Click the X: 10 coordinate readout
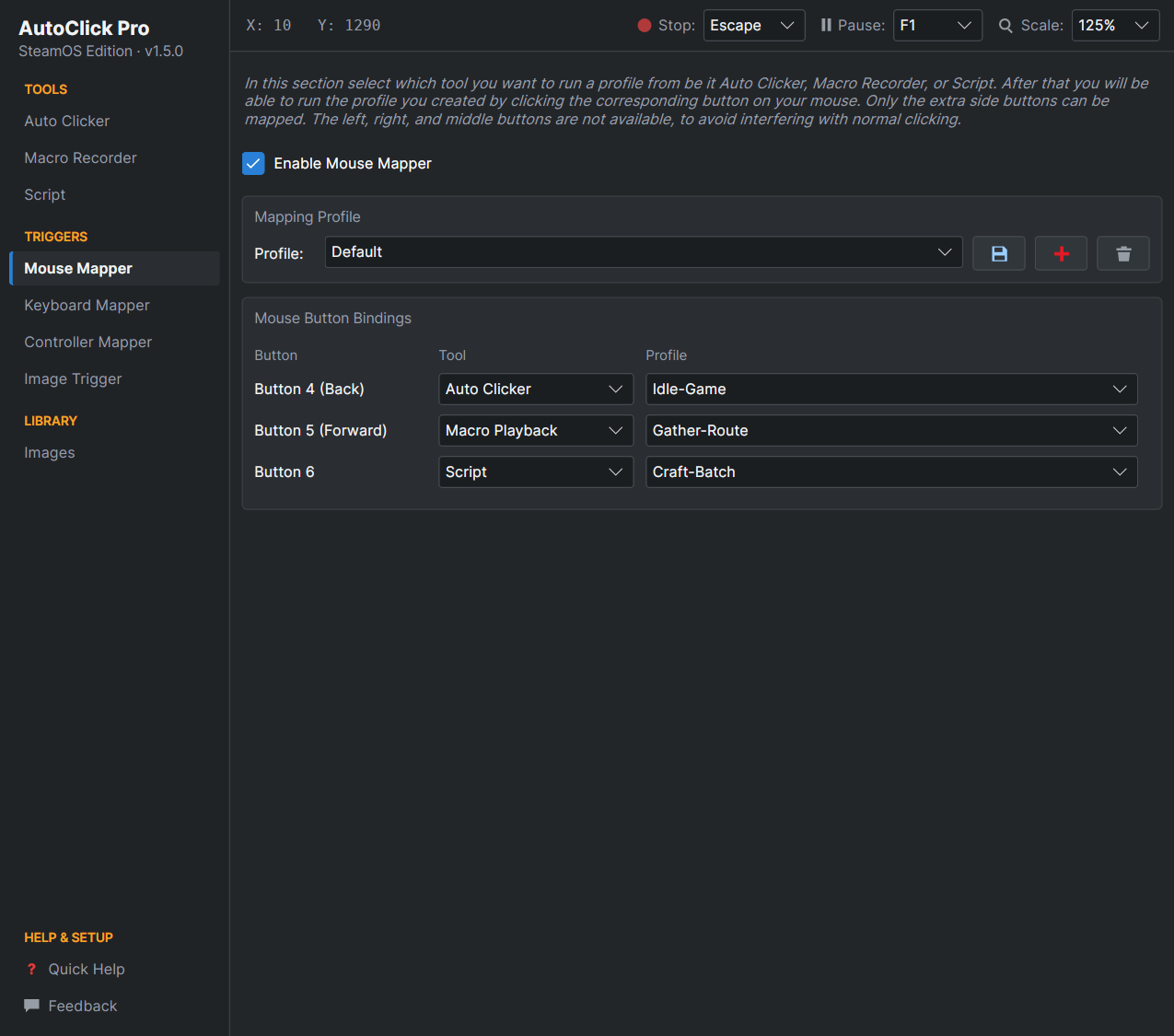 tap(269, 26)
